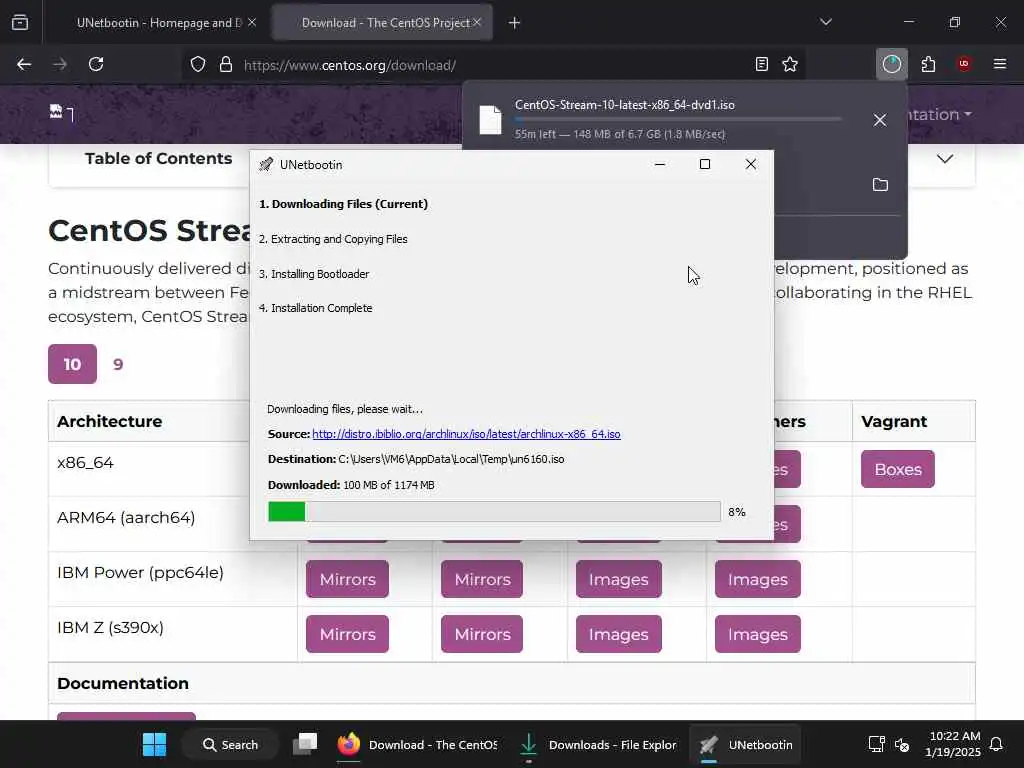Click last Images button in IBM Z row
This screenshot has width=1024, height=768.
tap(758, 633)
